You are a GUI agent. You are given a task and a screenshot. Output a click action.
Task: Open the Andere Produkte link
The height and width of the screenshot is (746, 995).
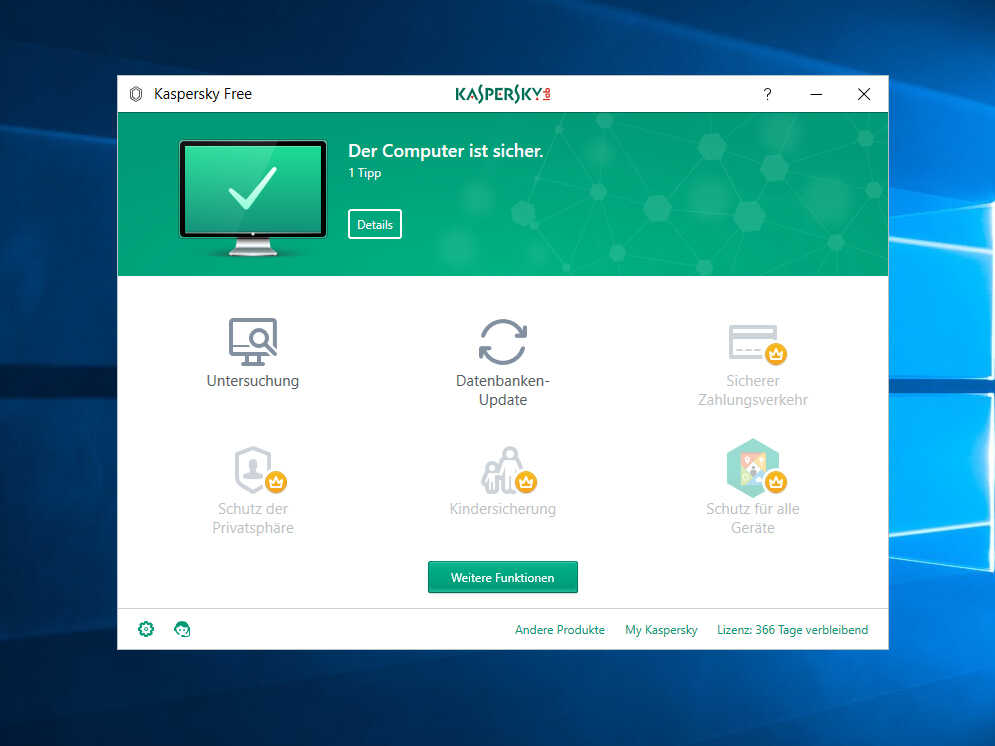click(560, 630)
